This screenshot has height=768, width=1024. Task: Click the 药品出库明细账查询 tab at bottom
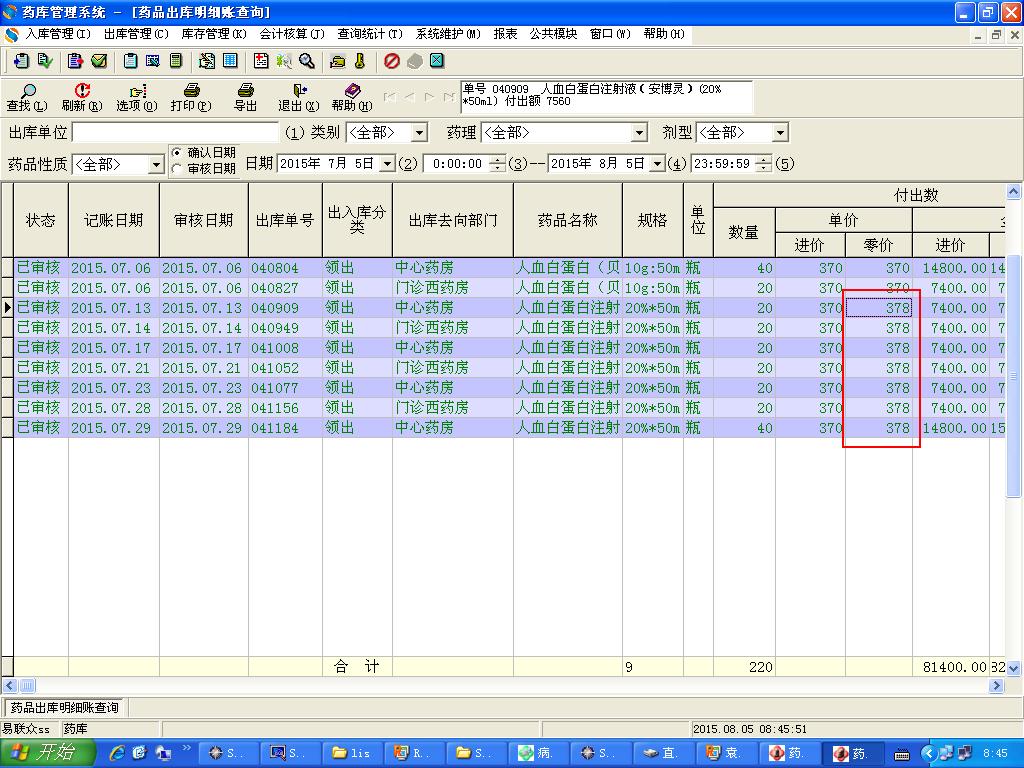pos(64,708)
